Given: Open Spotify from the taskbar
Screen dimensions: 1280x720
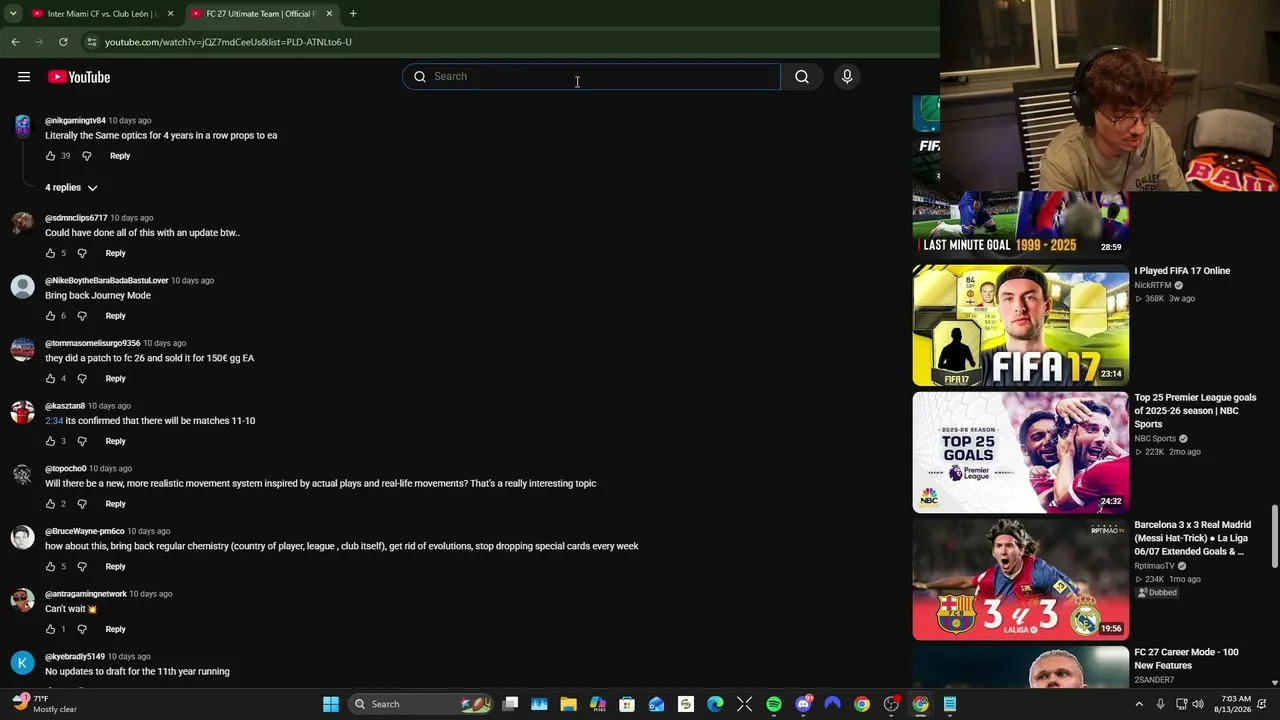Looking at the screenshot, I should 774,704.
